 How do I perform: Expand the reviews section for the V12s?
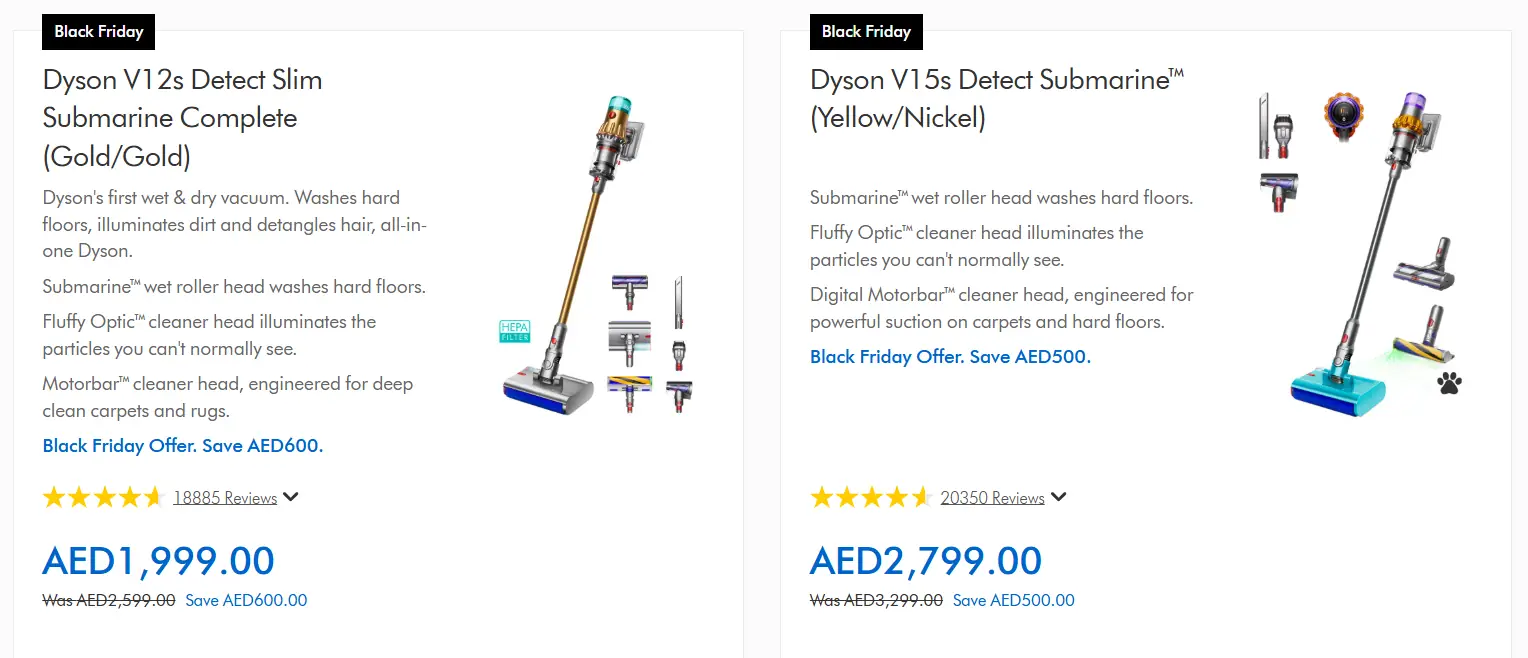(290, 497)
